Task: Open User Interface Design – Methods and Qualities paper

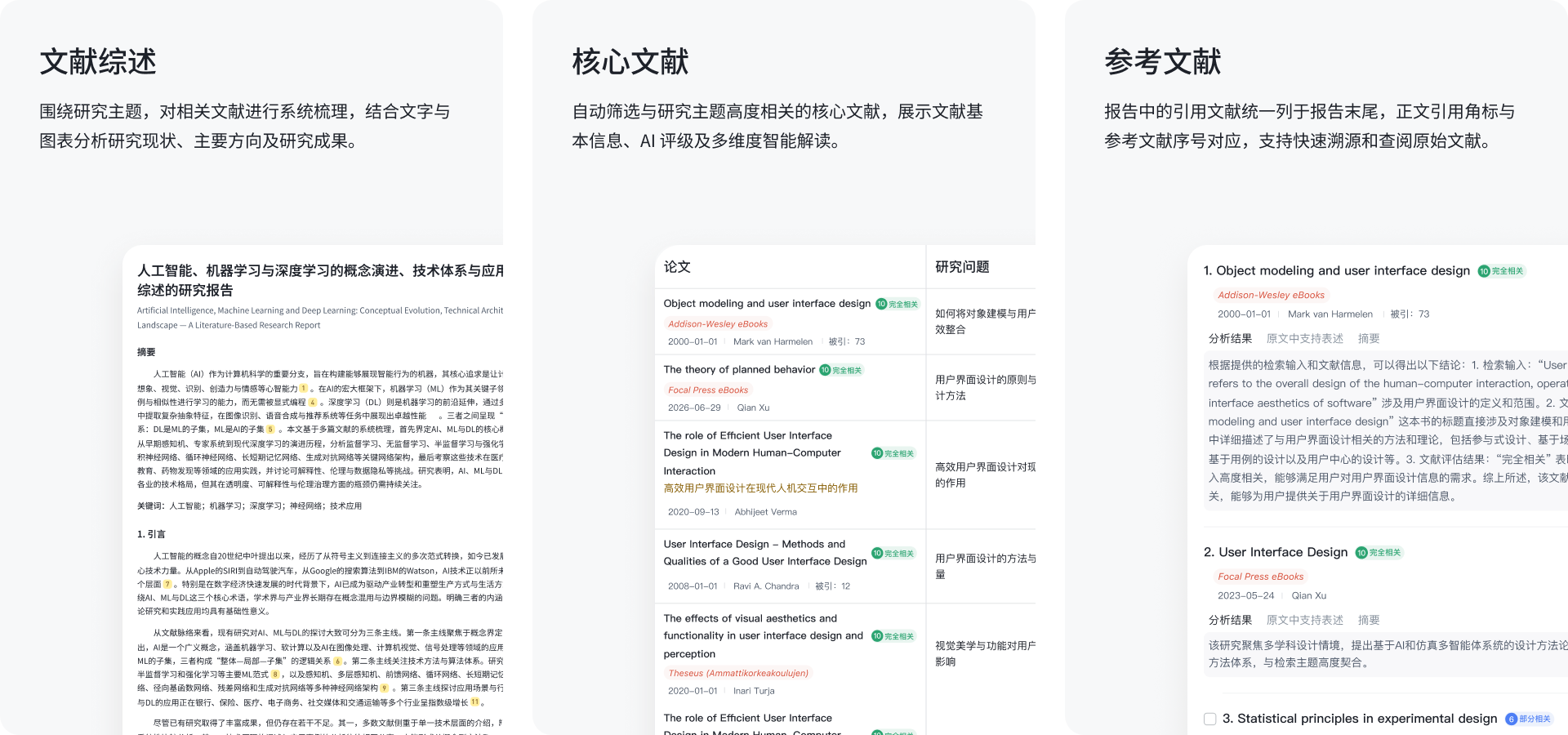Action: pos(765,553)
